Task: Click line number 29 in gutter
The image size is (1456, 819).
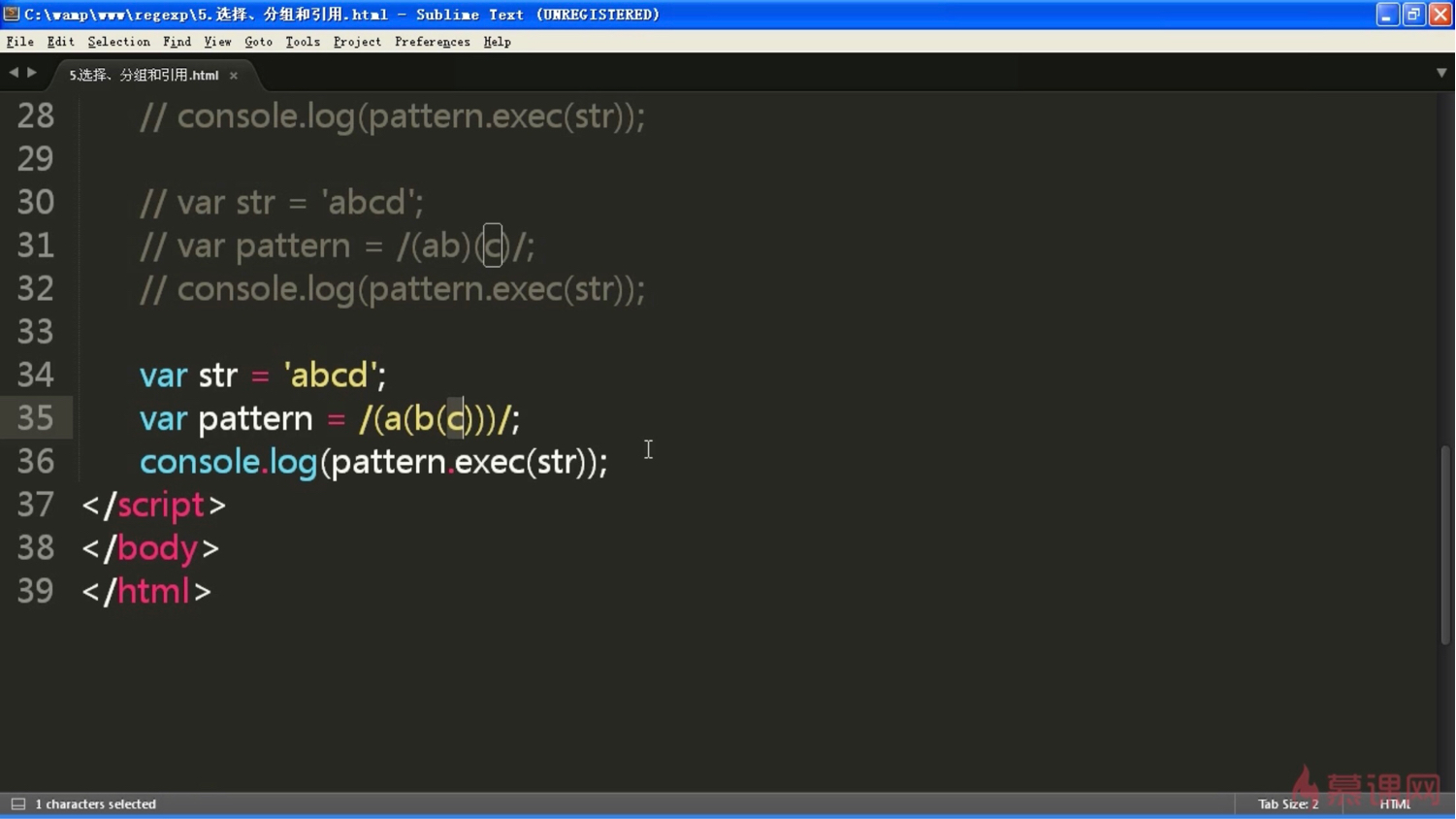Action: pos(36,159)
